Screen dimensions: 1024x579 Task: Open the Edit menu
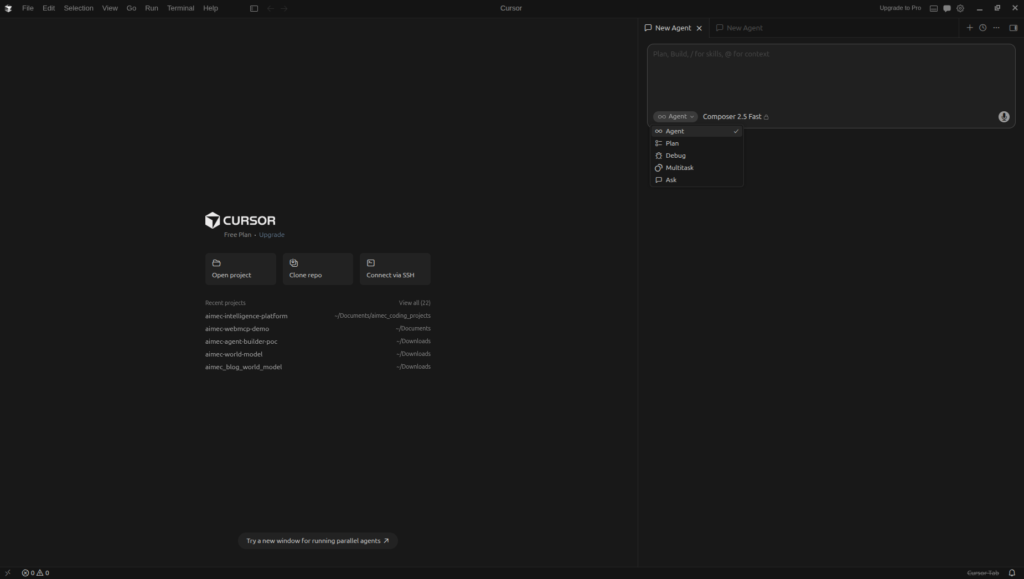tap(49, 8)
